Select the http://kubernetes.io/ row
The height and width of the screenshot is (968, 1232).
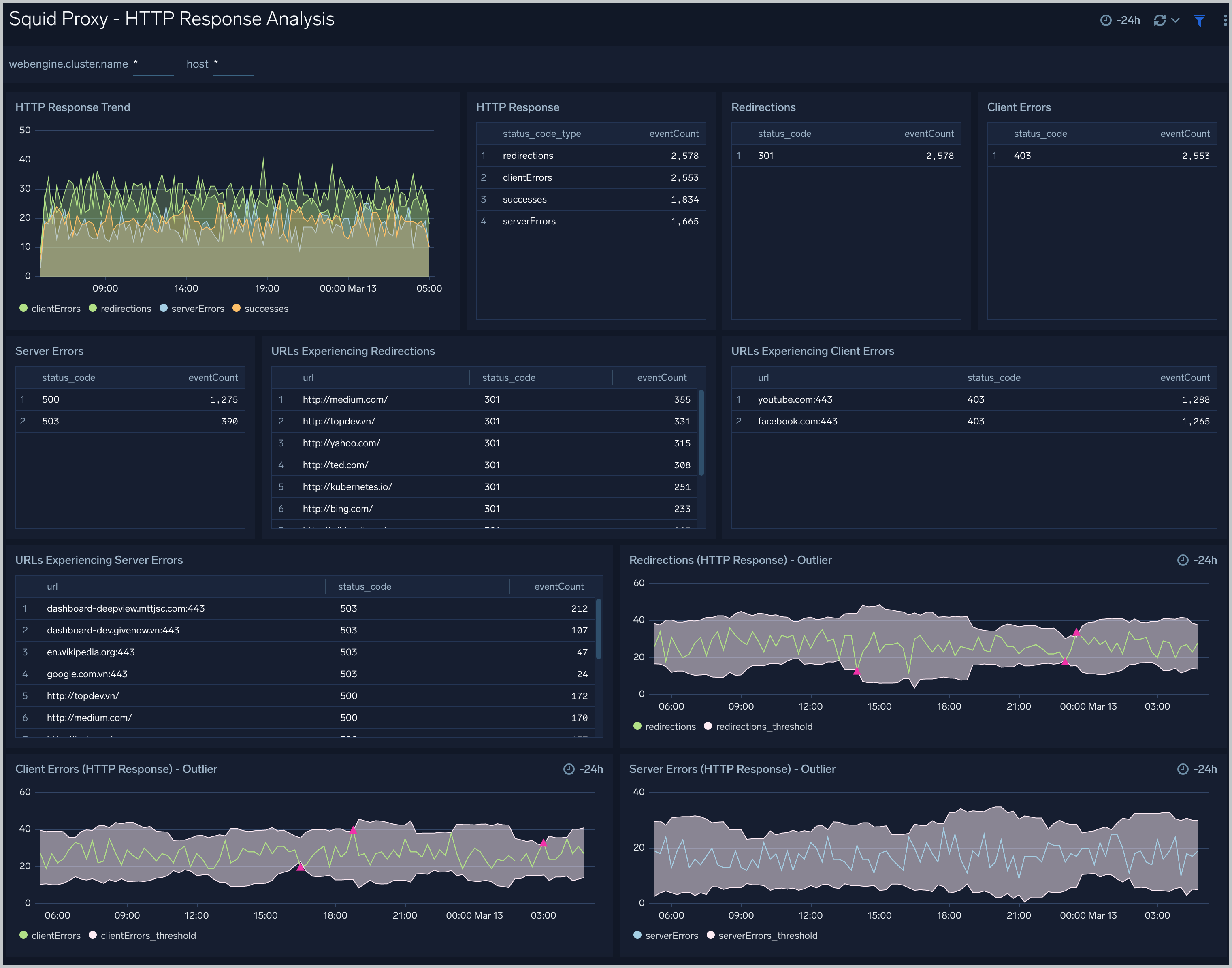tap(485, 487)
